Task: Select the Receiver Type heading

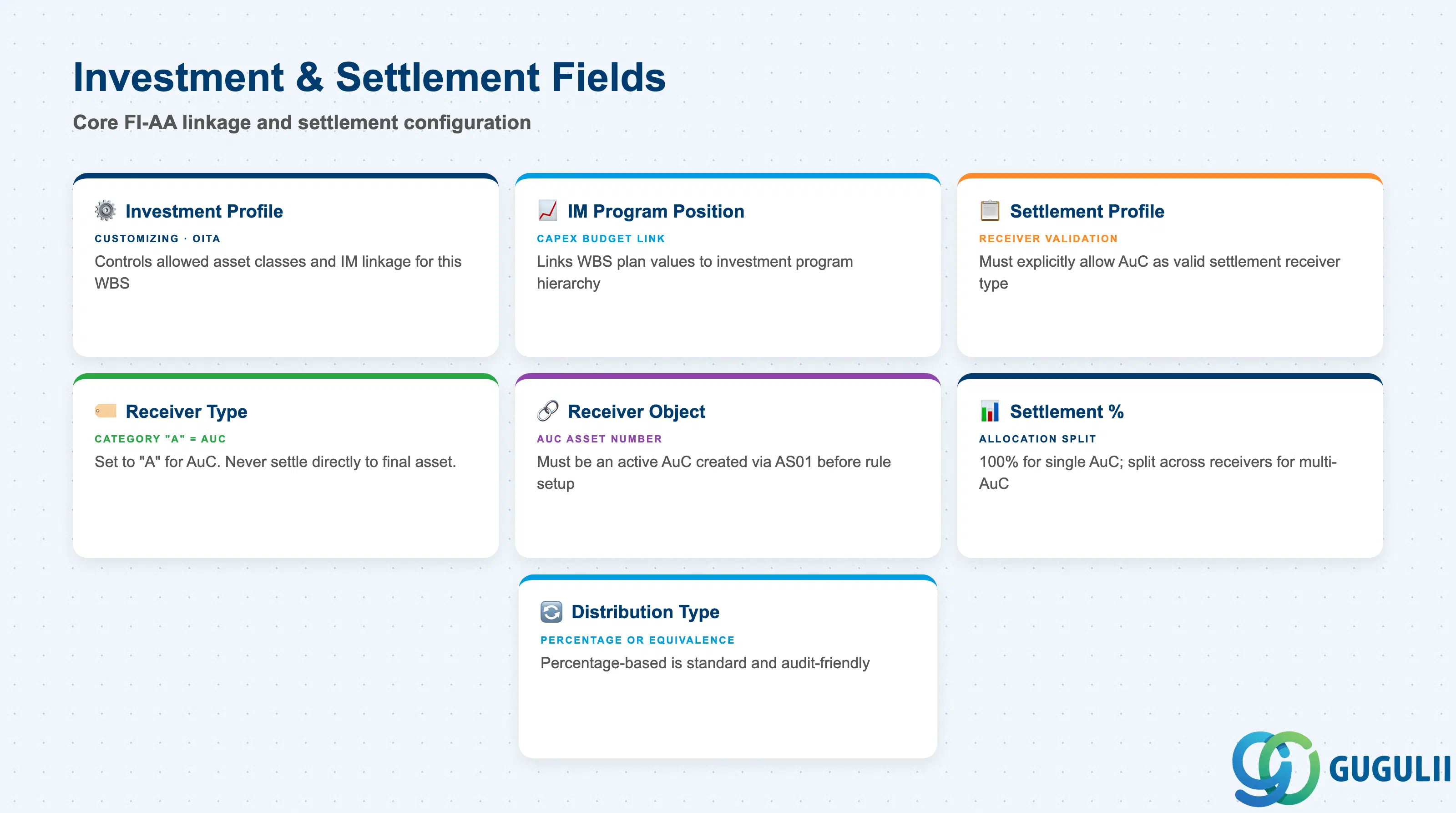Action: point(186,412)
